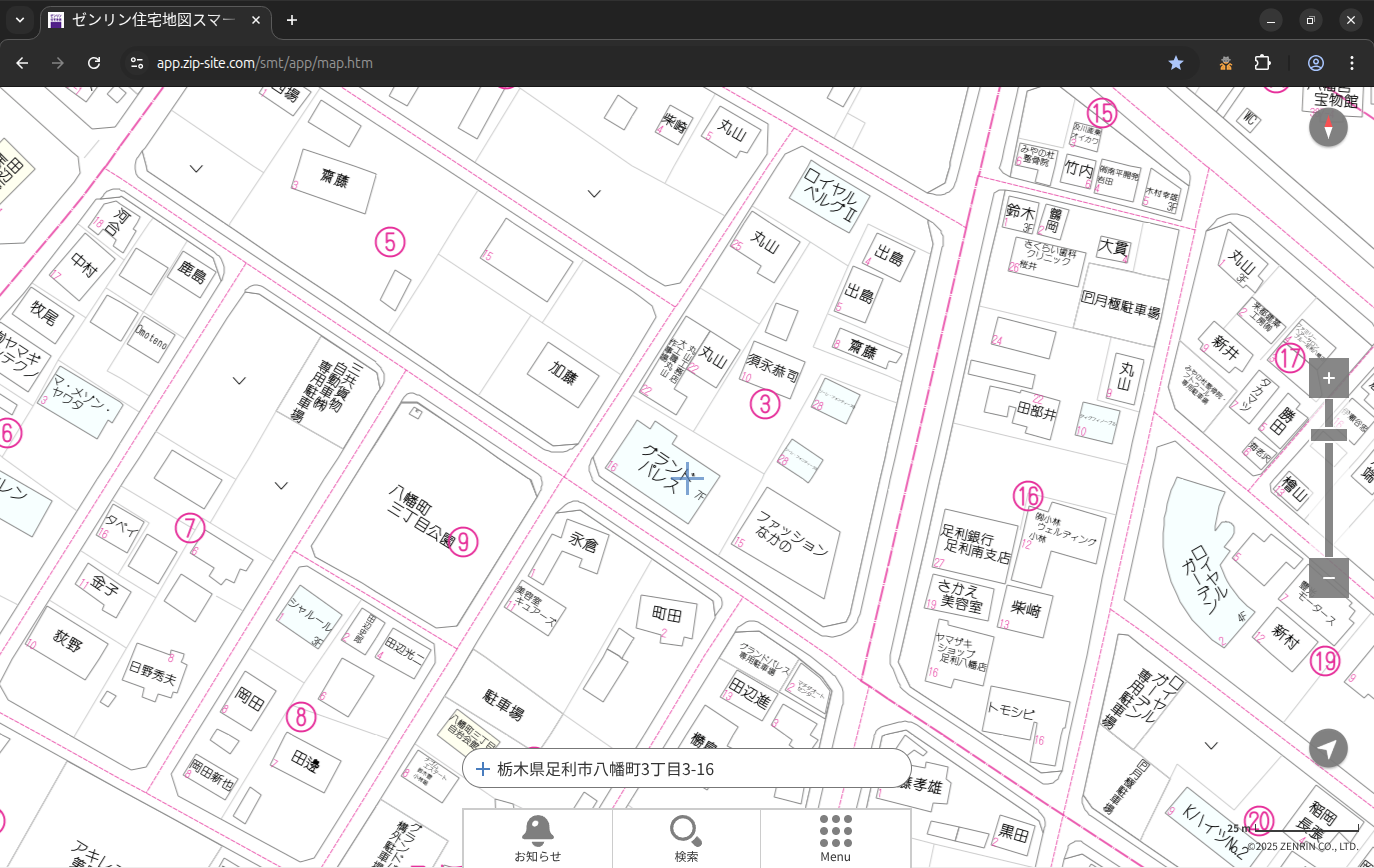View site information icon in address bar

pyautogui.click(x=137, y=63)
